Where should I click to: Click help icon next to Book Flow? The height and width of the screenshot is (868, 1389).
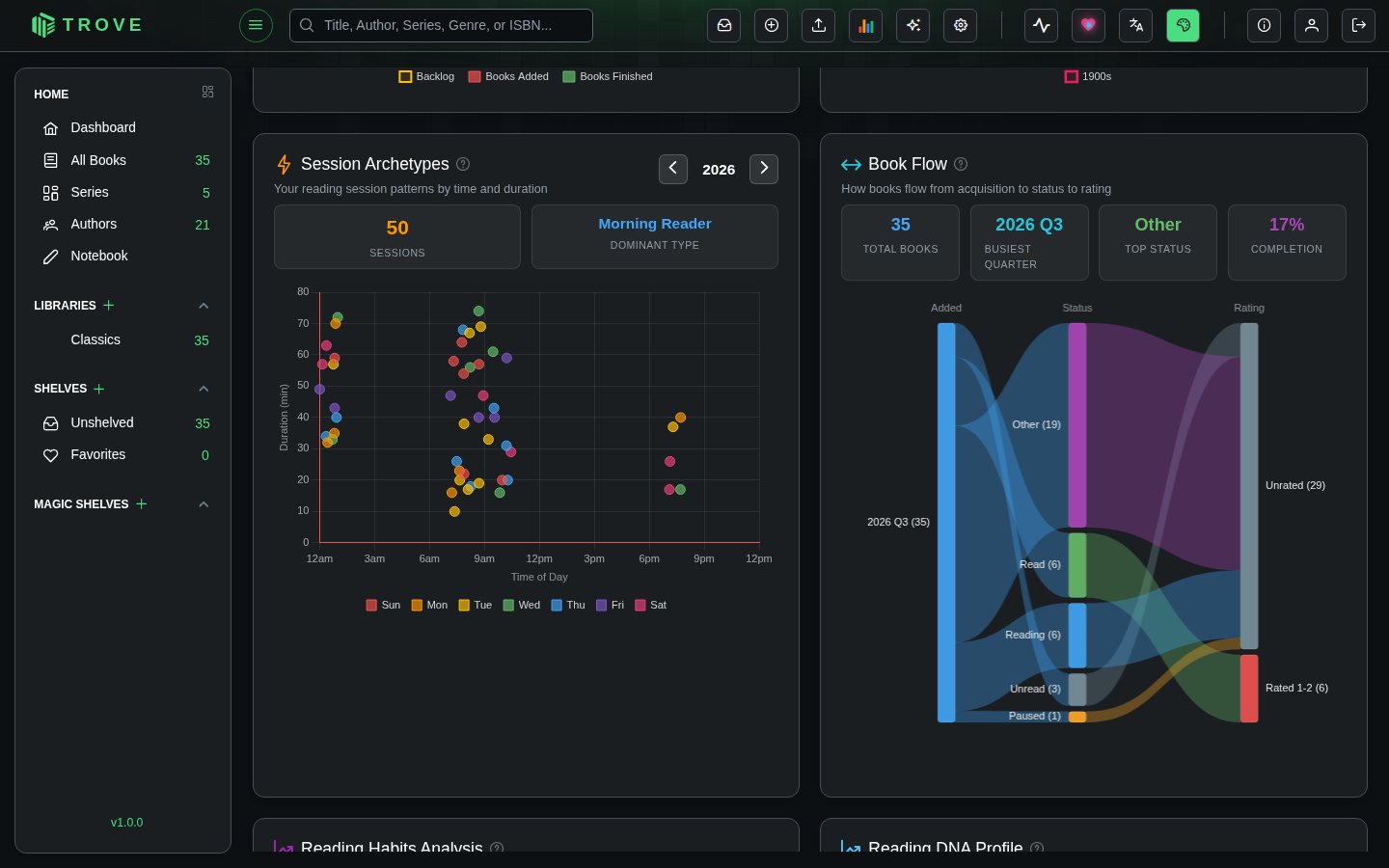(x=961, y=164)
